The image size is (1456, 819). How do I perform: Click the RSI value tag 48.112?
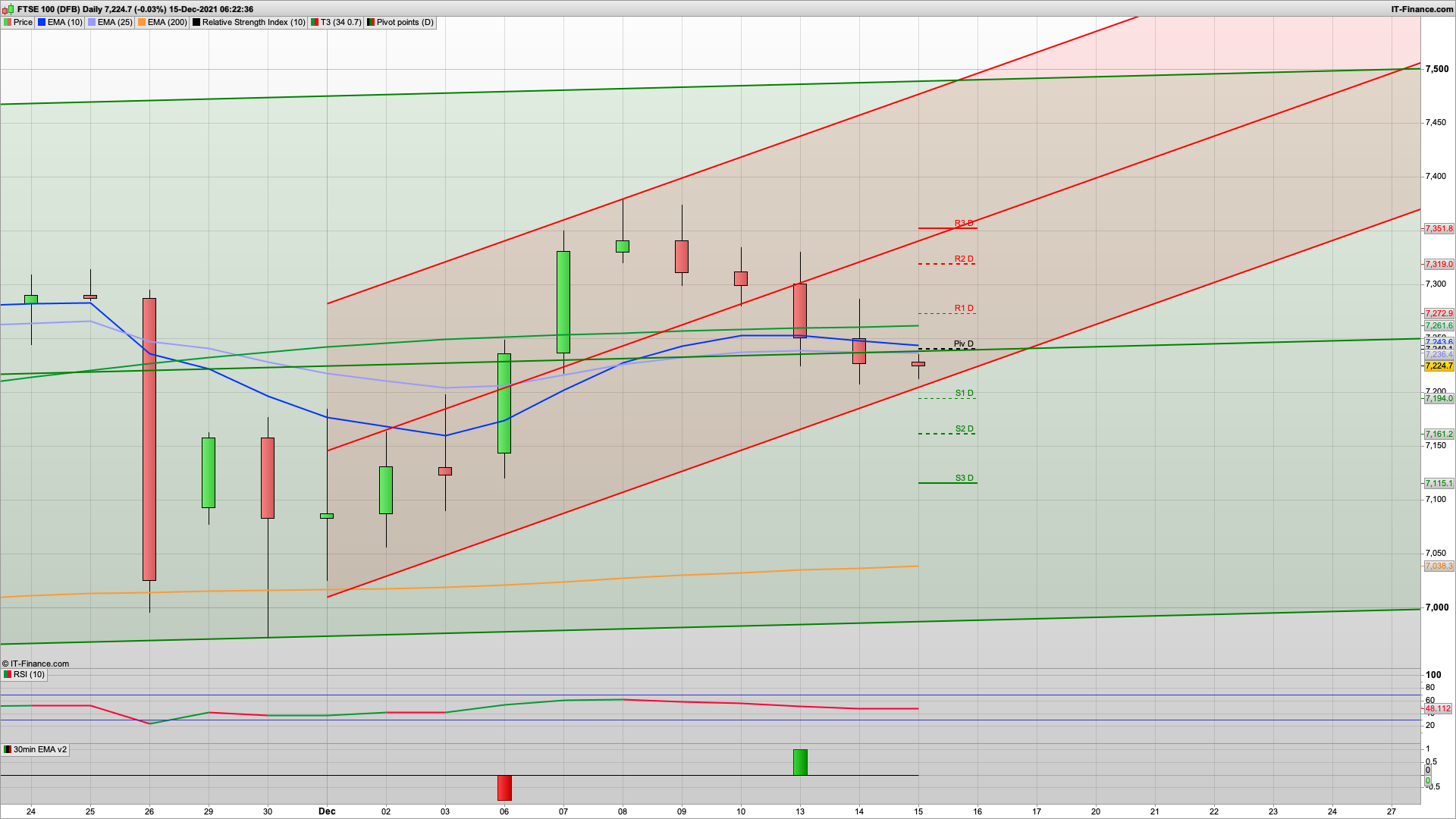click(x=1438, y=708)
